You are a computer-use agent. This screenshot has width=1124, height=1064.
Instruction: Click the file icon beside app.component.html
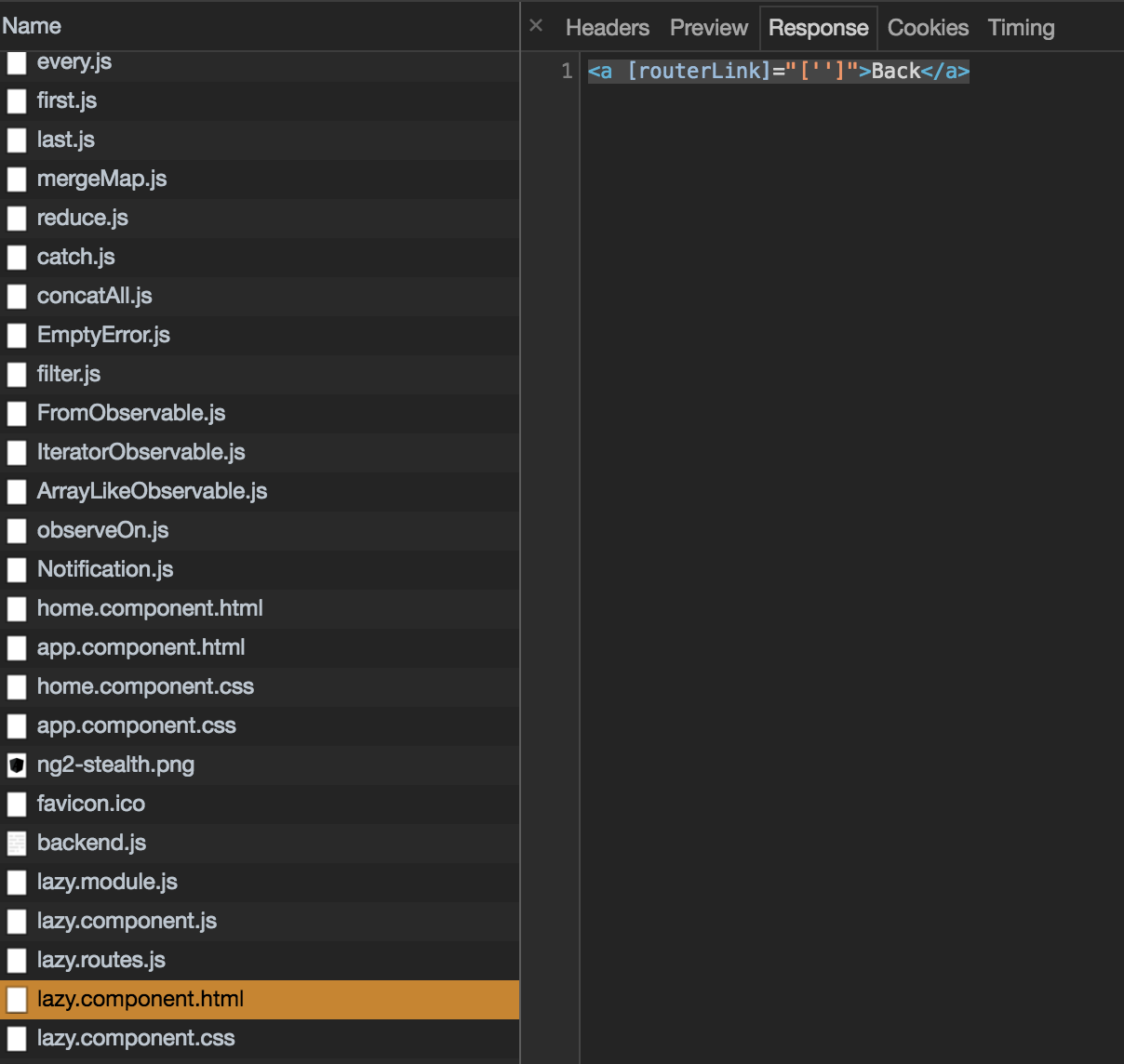17,648
